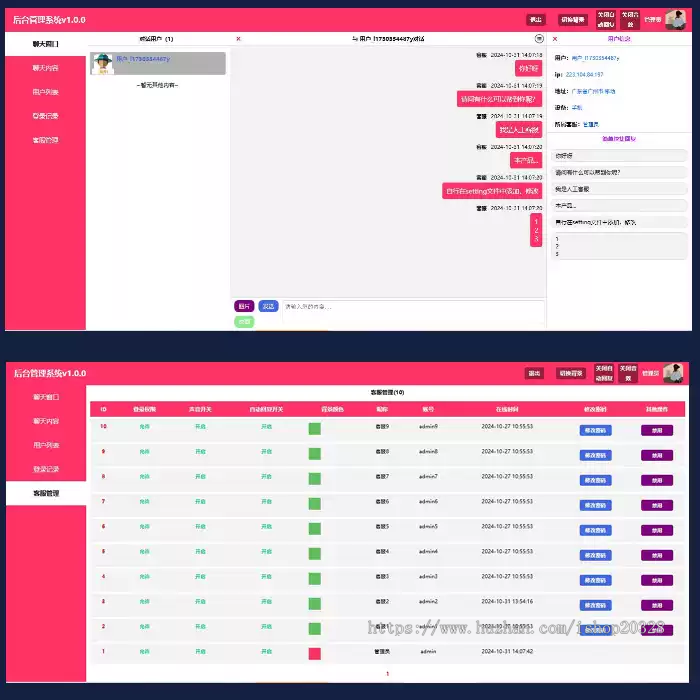Click the blue 发送 button
Viewport: 700px width, 700px height.
pos(268,306)
